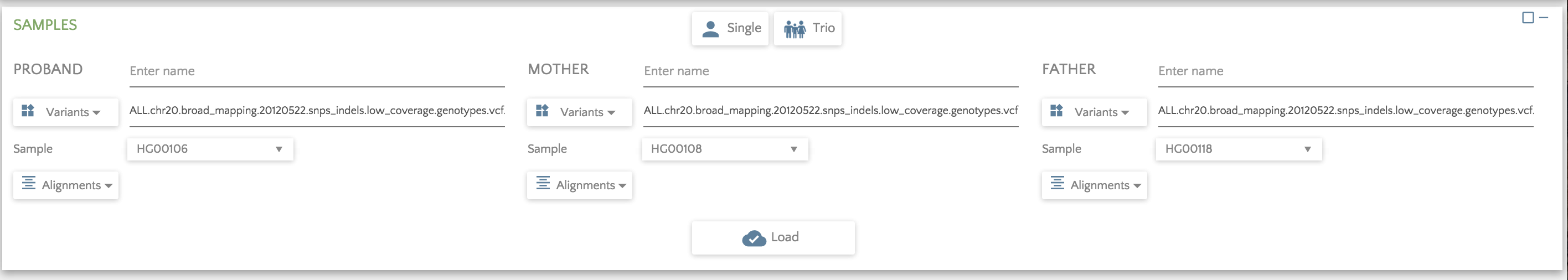1568x280 pixels.
Task: Click Proband Alignments lines icon
Action: (x=29, y=183)
